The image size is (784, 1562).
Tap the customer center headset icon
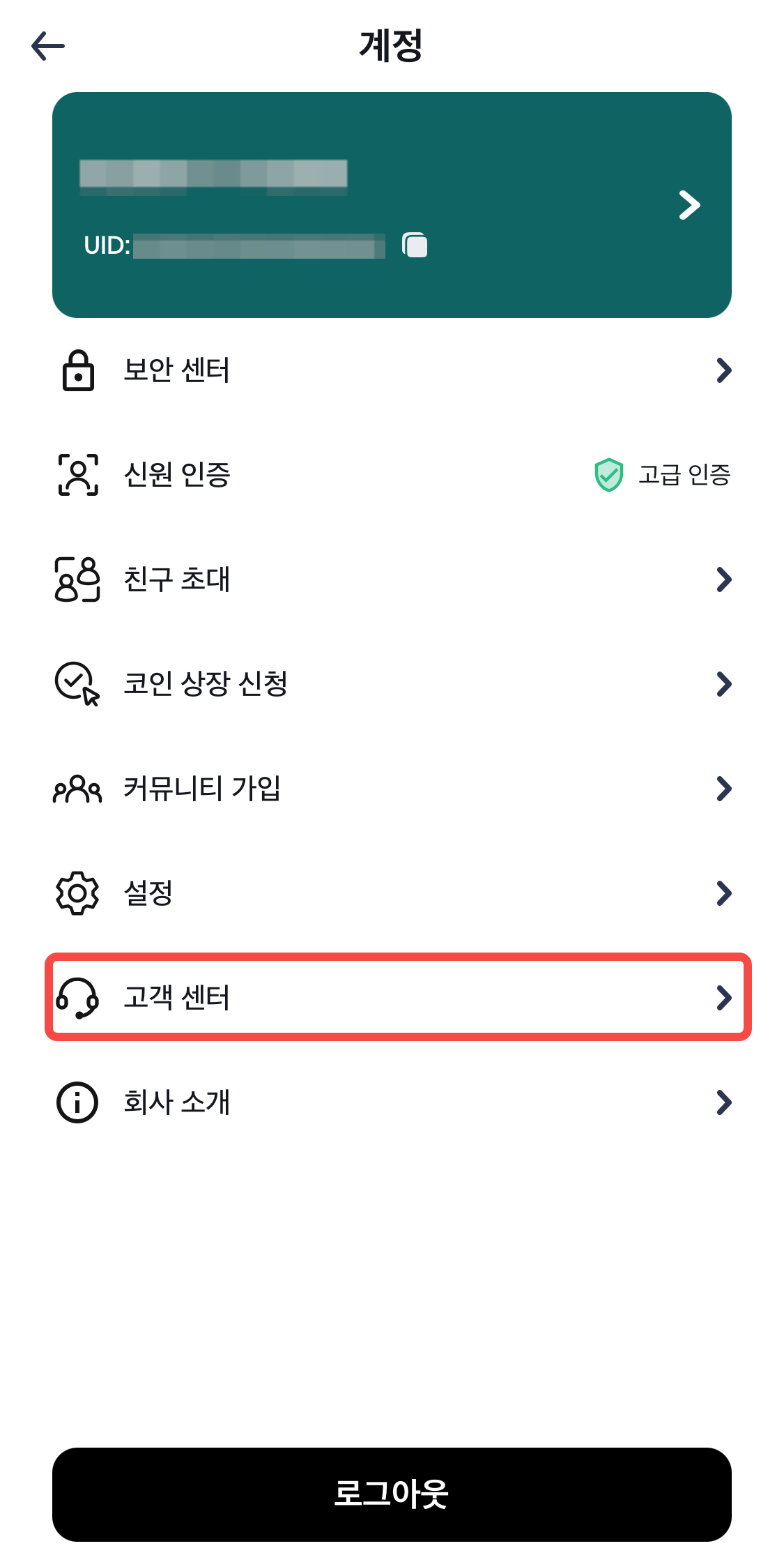click(78, 998)
